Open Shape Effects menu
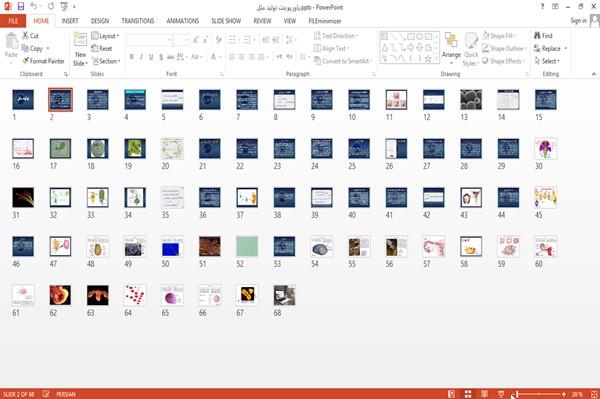600x399 pixels. click(503, 61)
